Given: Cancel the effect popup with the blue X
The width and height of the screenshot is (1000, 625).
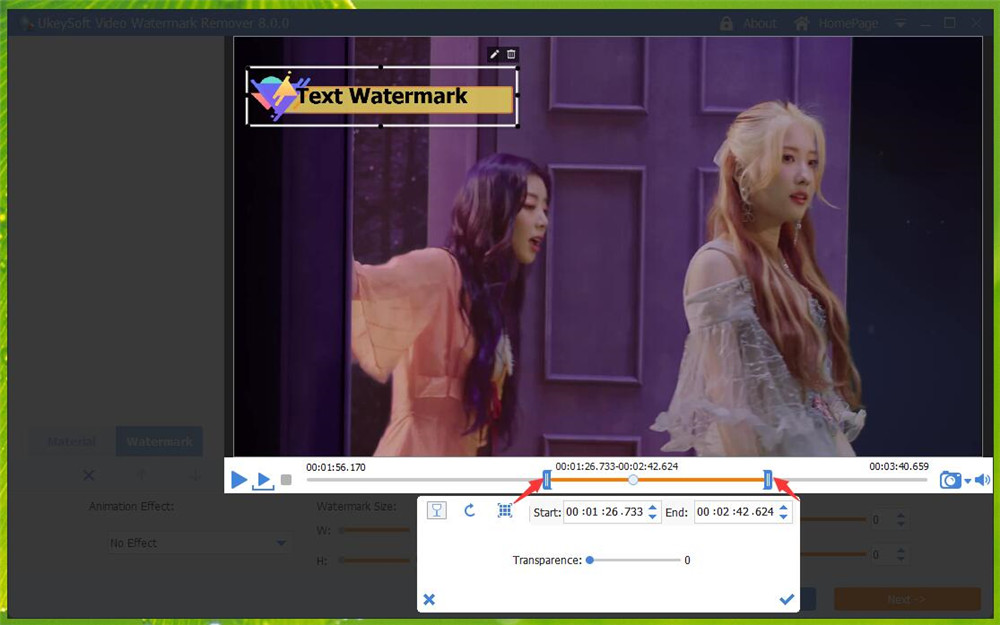Looking at the screenshot, I should click(429, 599).
